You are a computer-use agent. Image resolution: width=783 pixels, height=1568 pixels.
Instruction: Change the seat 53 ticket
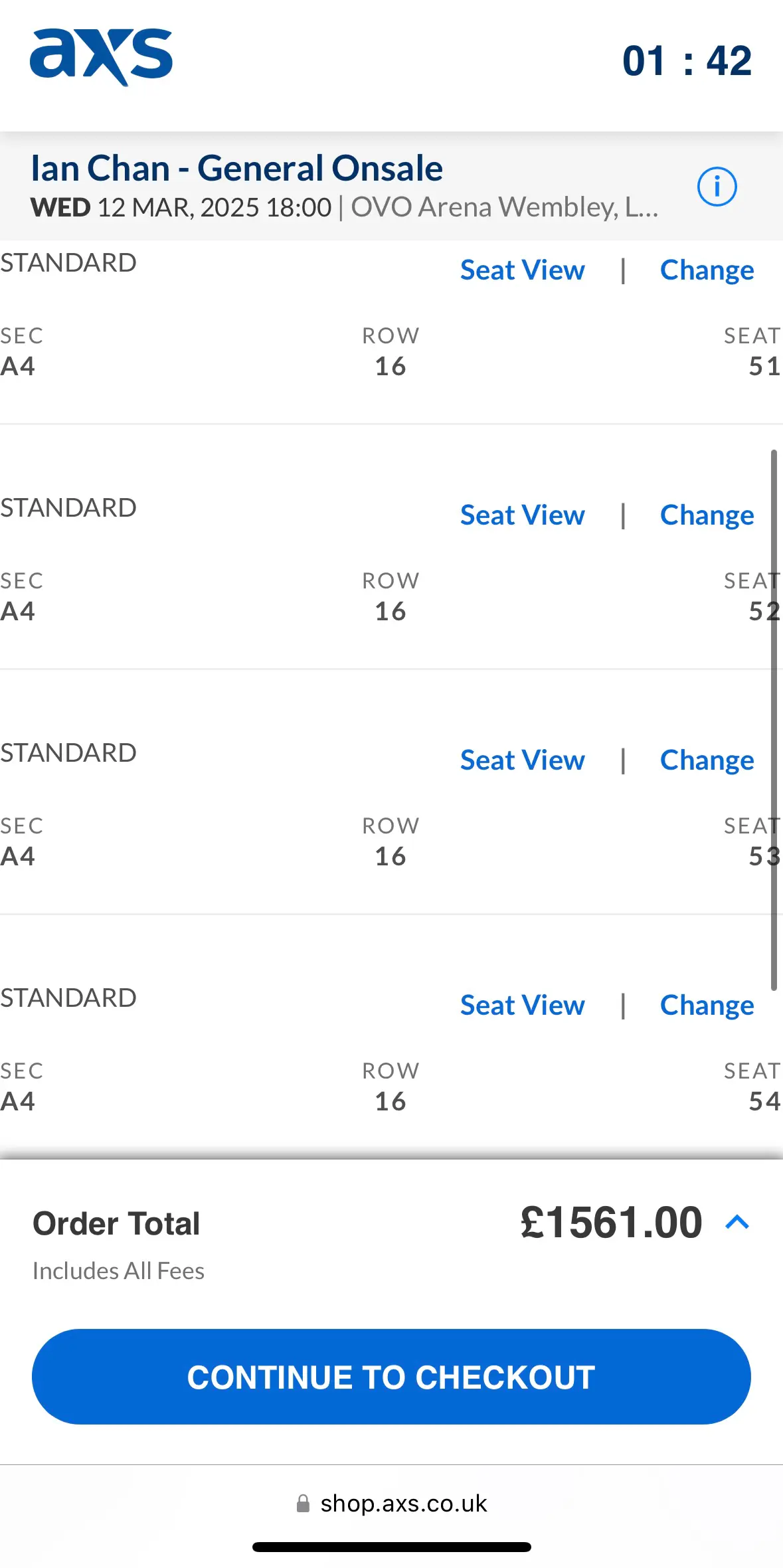707,760
